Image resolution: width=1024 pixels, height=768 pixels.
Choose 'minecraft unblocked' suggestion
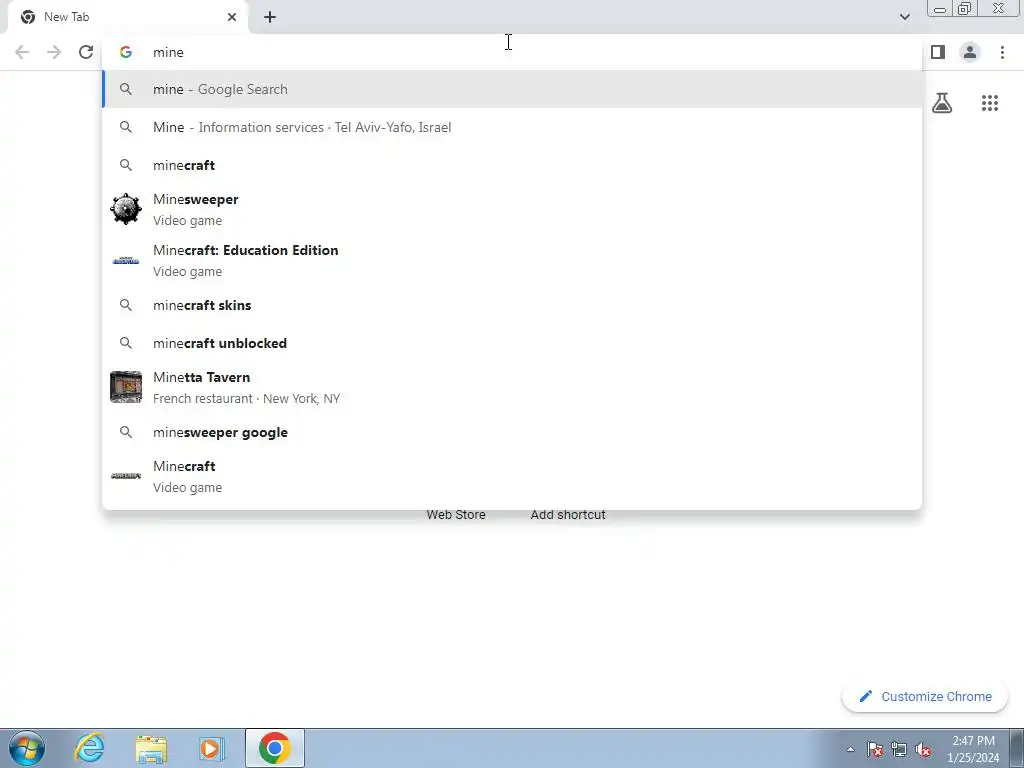pyautogui.click(x=512, y=343)
